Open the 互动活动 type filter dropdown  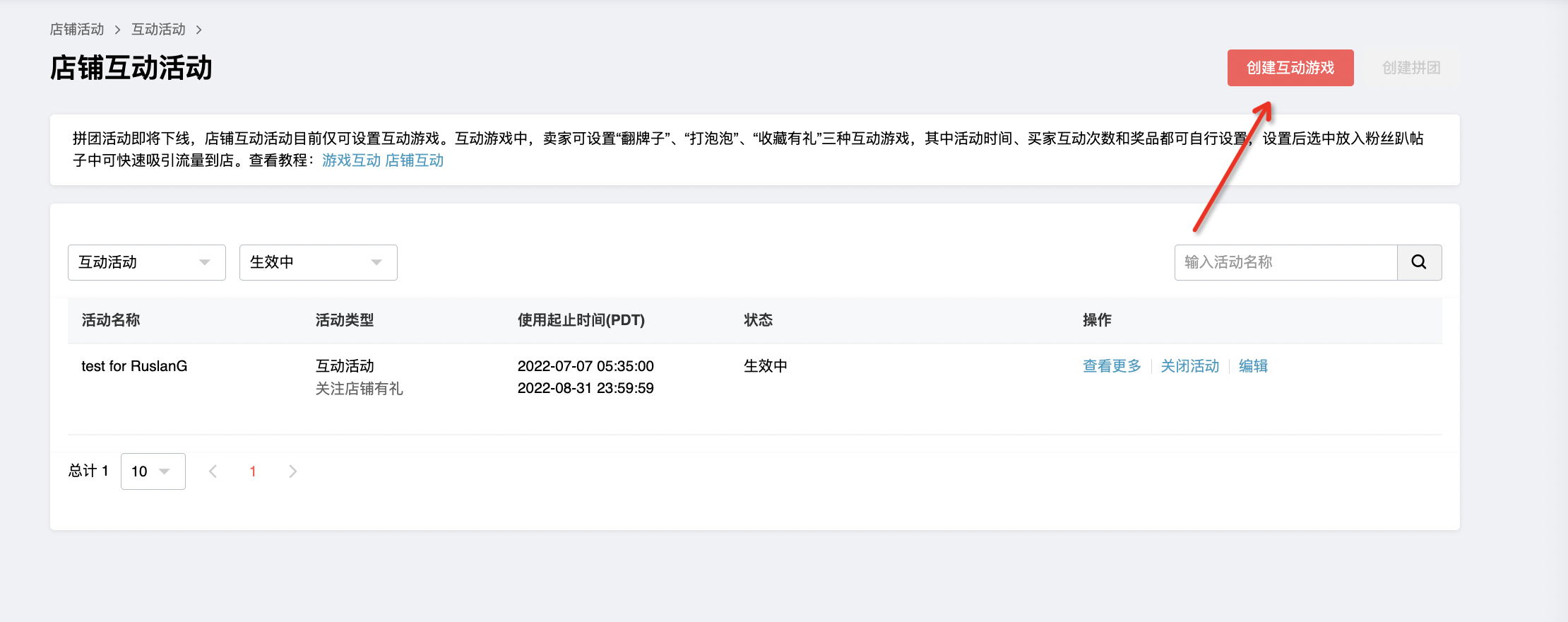point(146,262)
